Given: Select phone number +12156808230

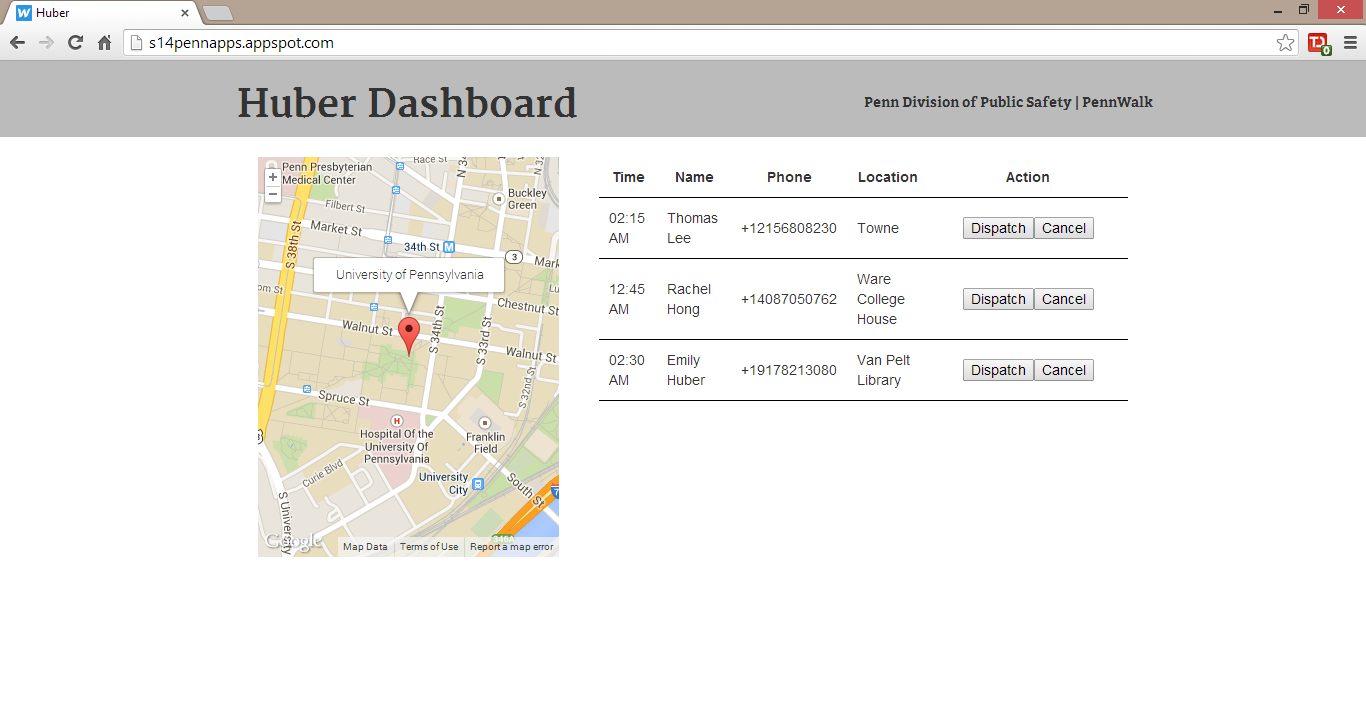Looking at the screenshot, I should point(789,228).
